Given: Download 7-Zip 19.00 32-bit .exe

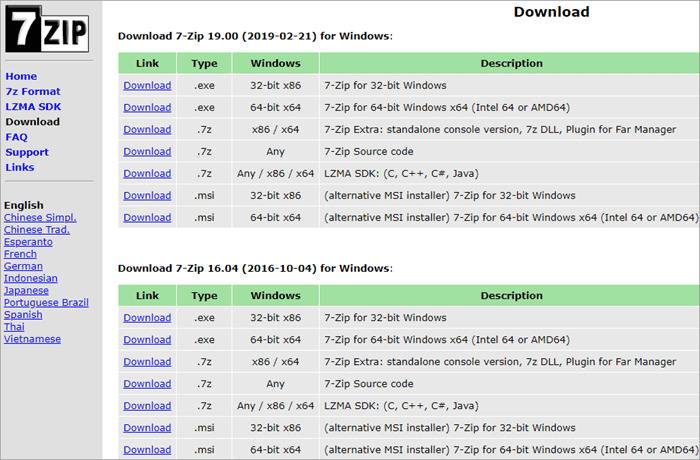Looking at the screenshot, I should 147,86.
